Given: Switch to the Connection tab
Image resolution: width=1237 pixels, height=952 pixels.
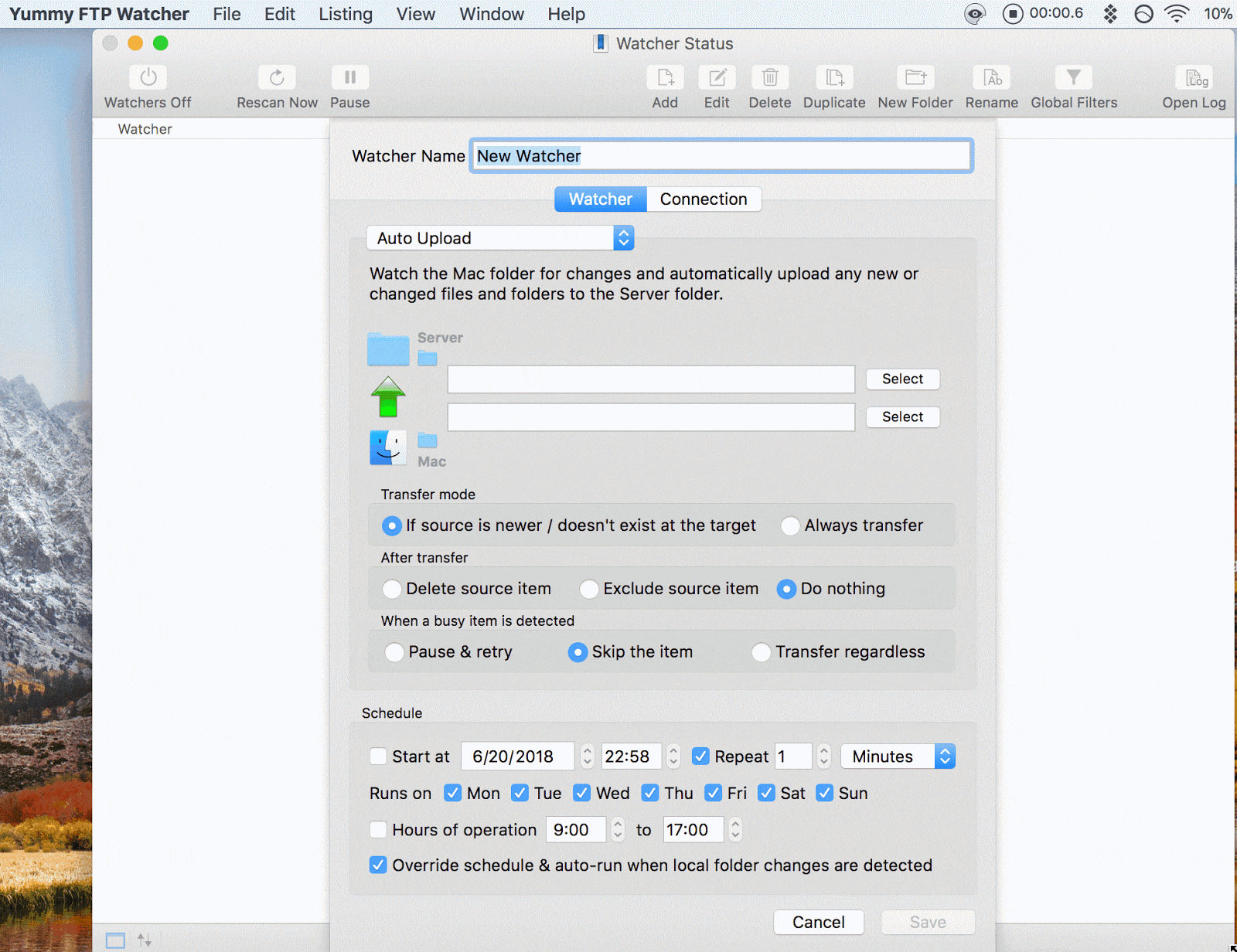Looking at the screenshot, I should 704,199.
